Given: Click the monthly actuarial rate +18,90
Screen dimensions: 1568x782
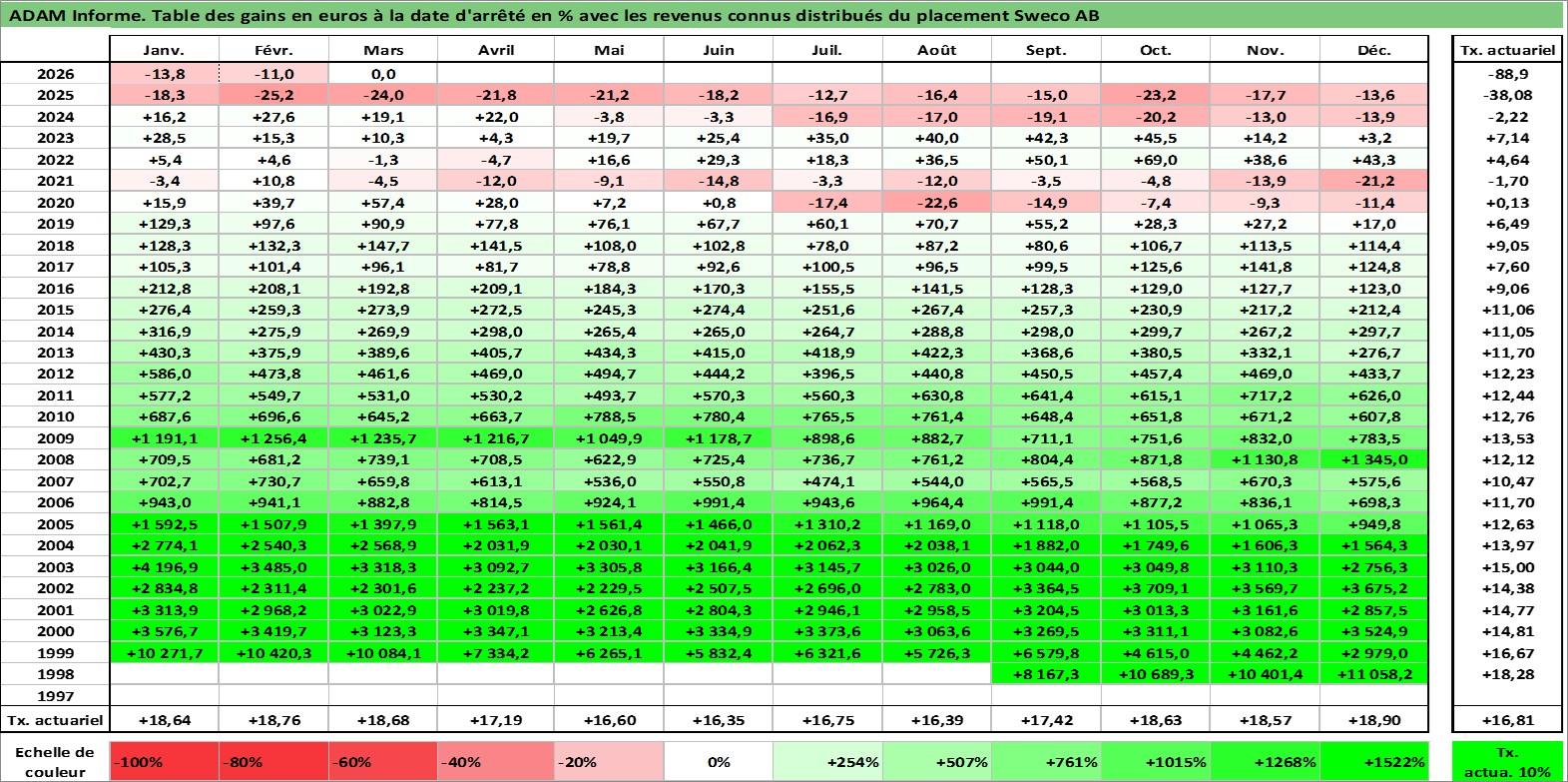Looking at the screenshot, I should coord(1374,720).
